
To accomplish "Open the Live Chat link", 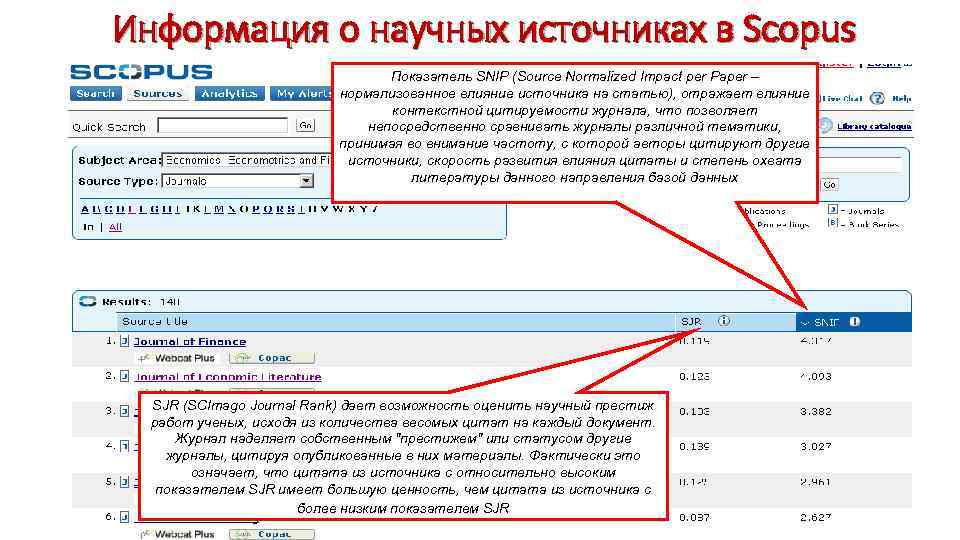I will [x=842, y=99].
